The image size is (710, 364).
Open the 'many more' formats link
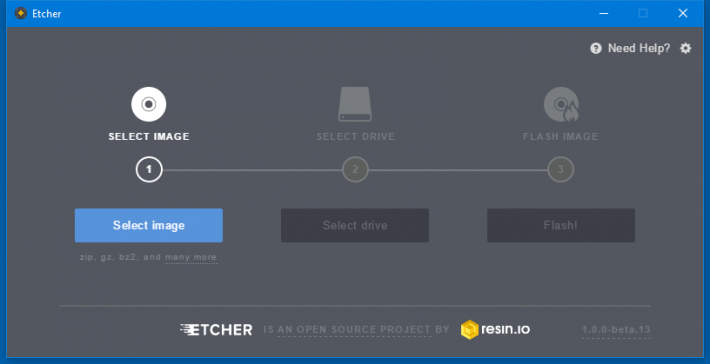click(x=191, y=257)
